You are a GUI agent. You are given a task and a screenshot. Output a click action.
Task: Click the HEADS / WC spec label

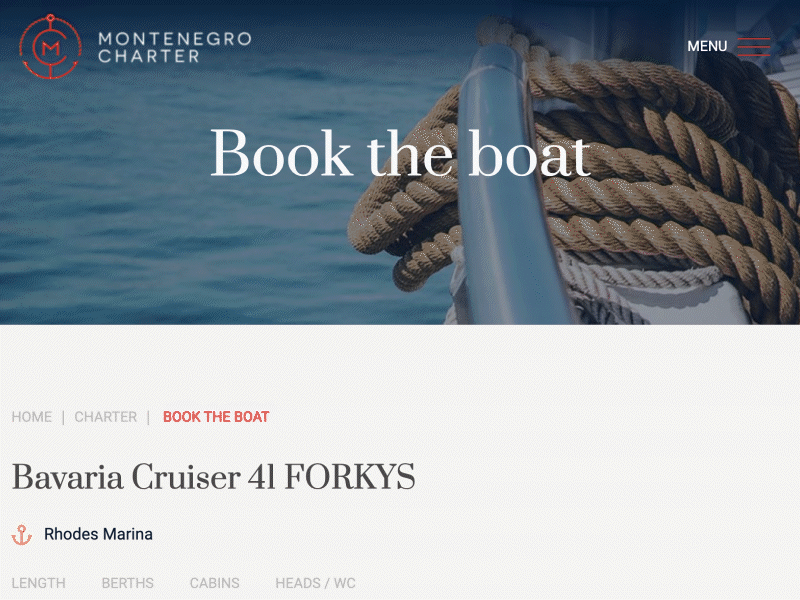(x=315, y=583)
